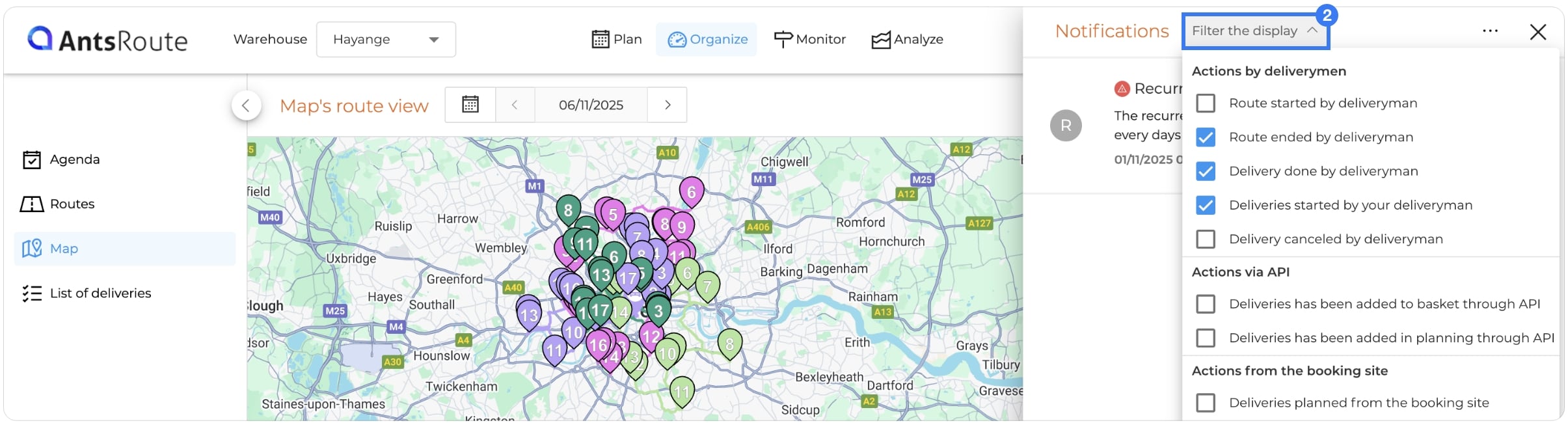Image resolution: width=1568 pixels, height=423 pixels.
Task: Open the Analyze tab
Action: (x=908, y=40)
